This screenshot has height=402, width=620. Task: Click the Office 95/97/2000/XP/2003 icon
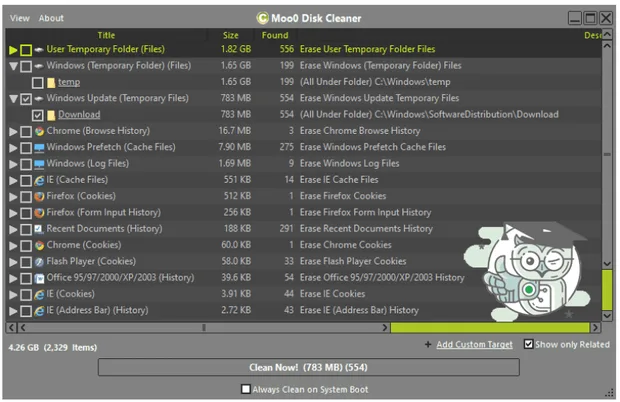(39, 278)
